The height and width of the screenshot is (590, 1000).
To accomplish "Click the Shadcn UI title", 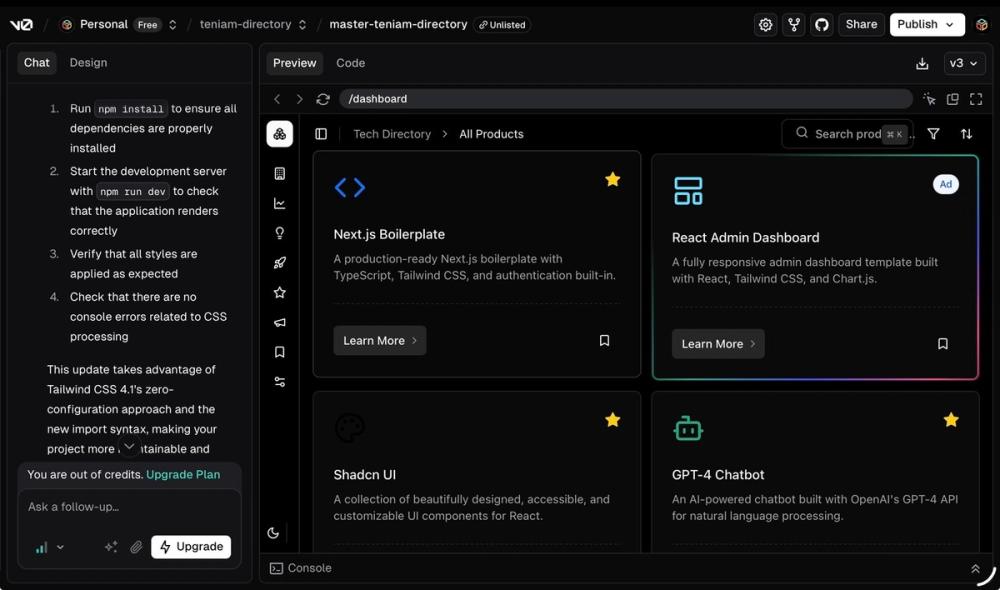I will point(364,475).
